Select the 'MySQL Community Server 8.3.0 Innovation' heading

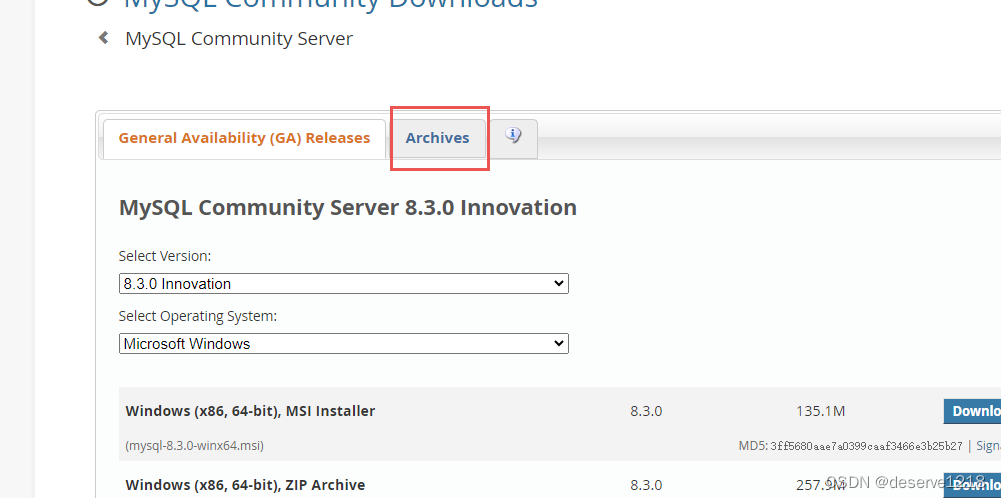348,208
